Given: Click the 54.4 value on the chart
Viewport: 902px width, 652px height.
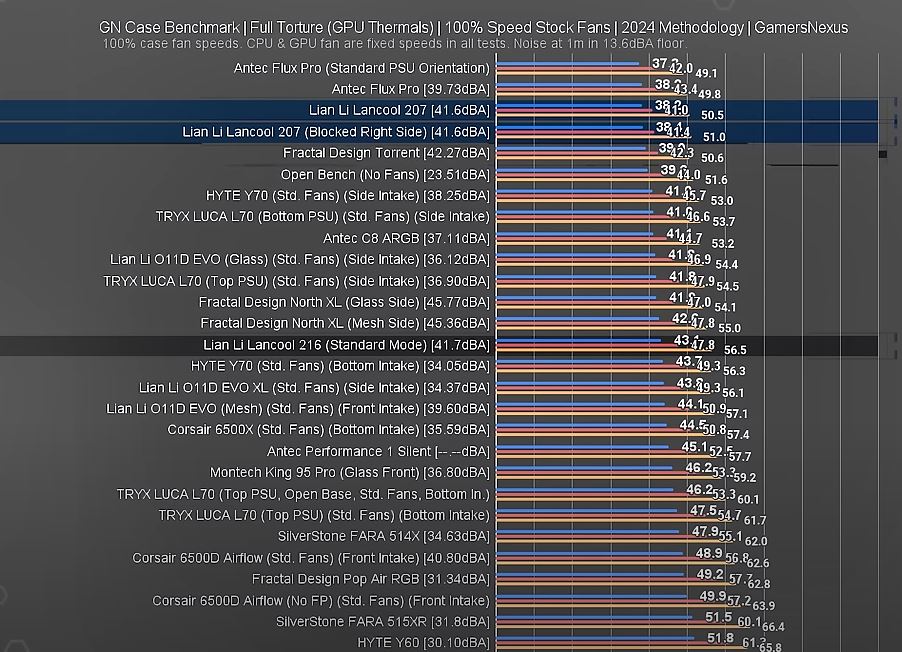Looking at the screenshot, I should [727, 265].
